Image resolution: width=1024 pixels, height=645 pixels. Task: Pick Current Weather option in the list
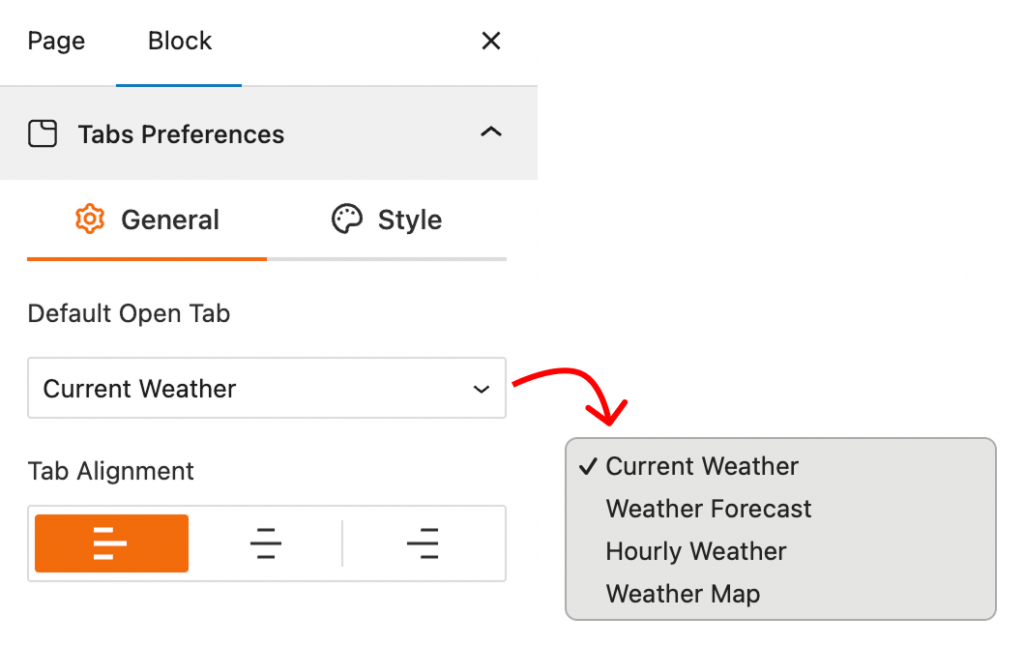click(702, 466)
